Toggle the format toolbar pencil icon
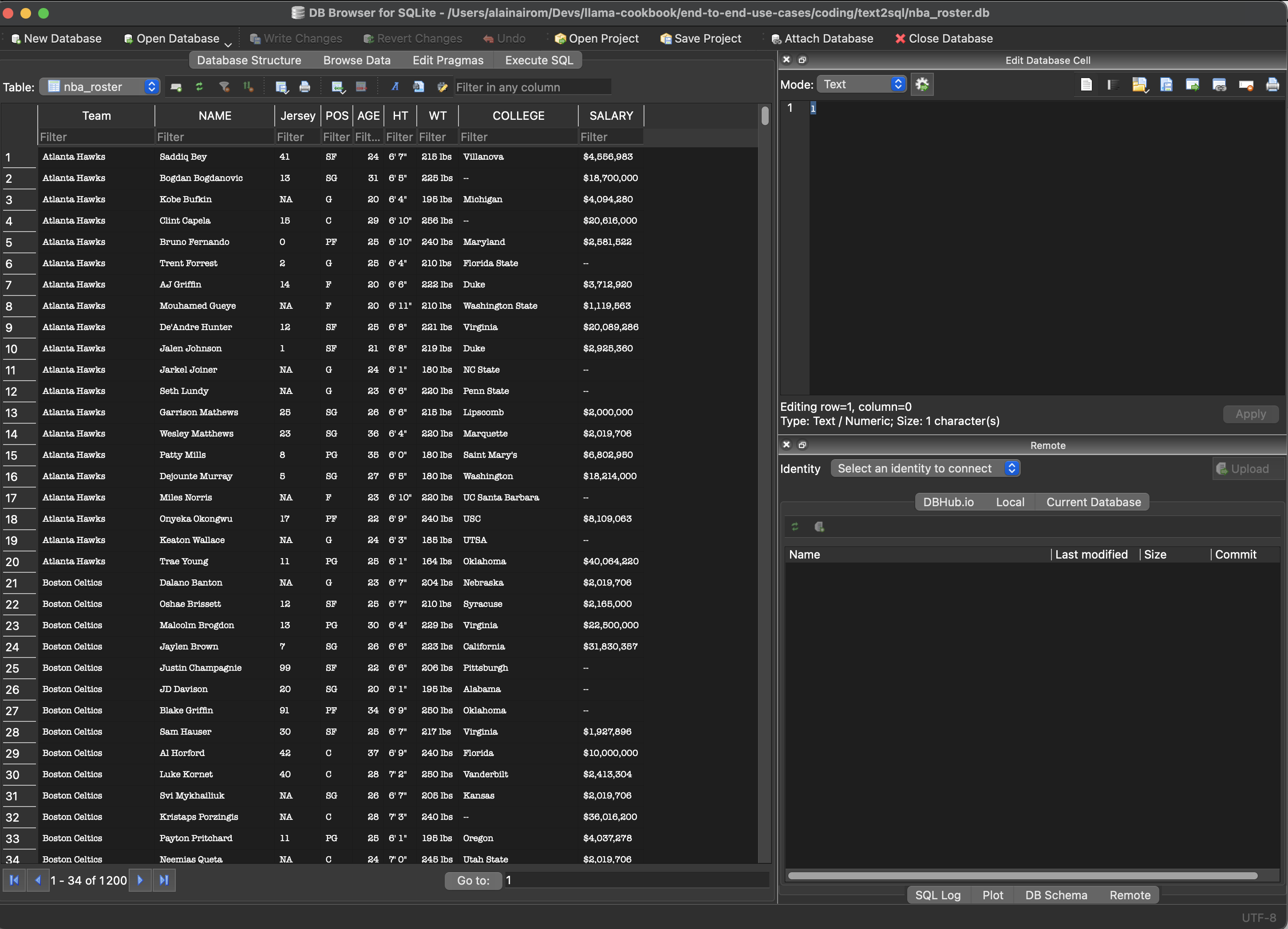 [x=443, y=87]
